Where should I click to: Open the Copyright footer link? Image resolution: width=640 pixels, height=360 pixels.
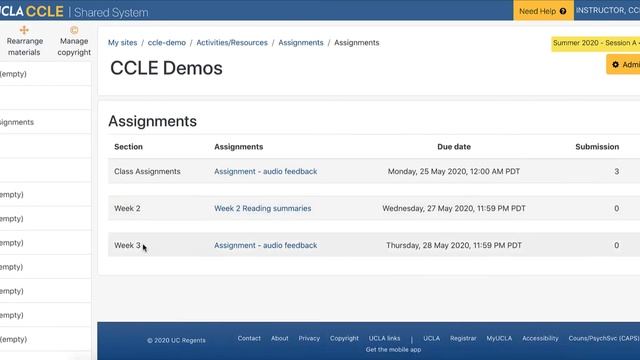point(344,338)
